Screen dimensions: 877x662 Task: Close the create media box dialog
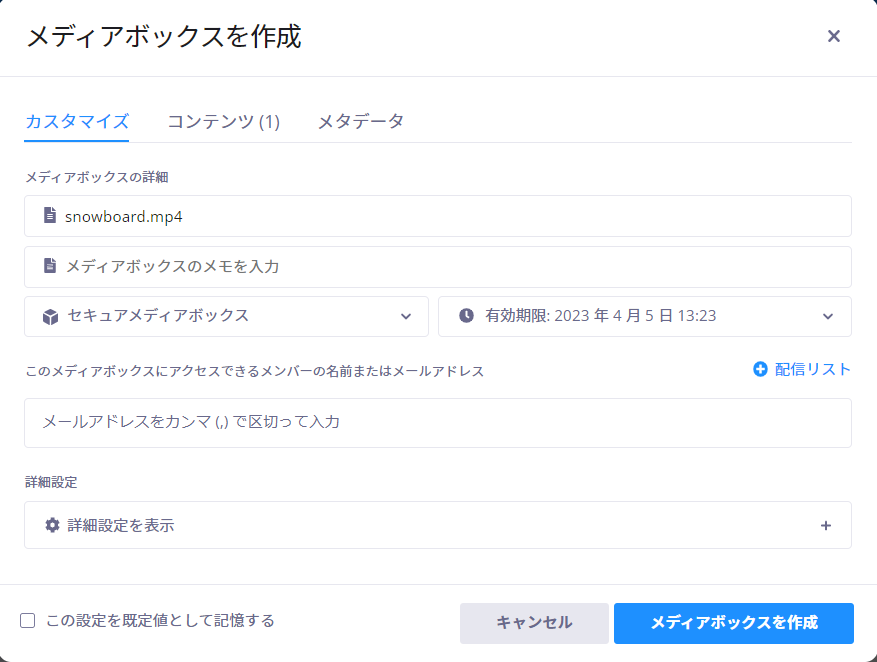[x=833, y=36]
